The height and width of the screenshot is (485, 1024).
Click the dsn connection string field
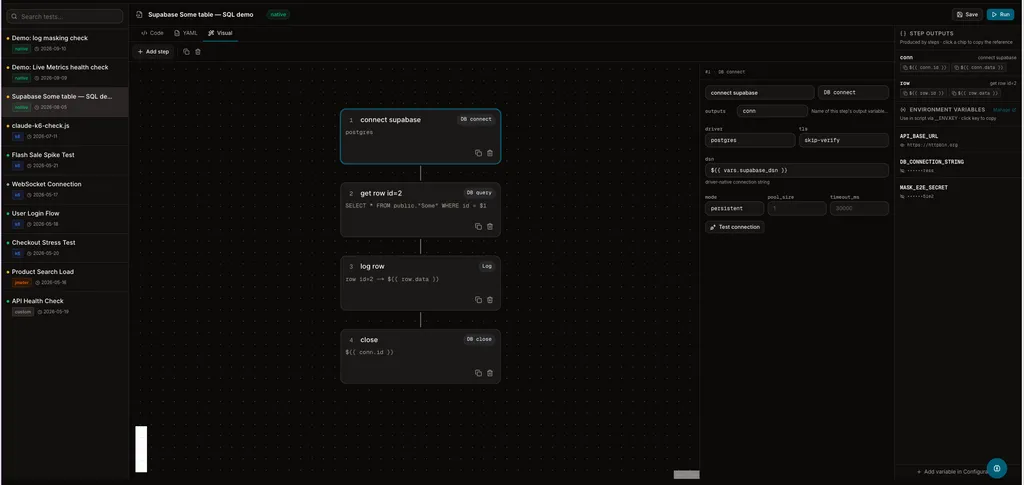[797, 170]
